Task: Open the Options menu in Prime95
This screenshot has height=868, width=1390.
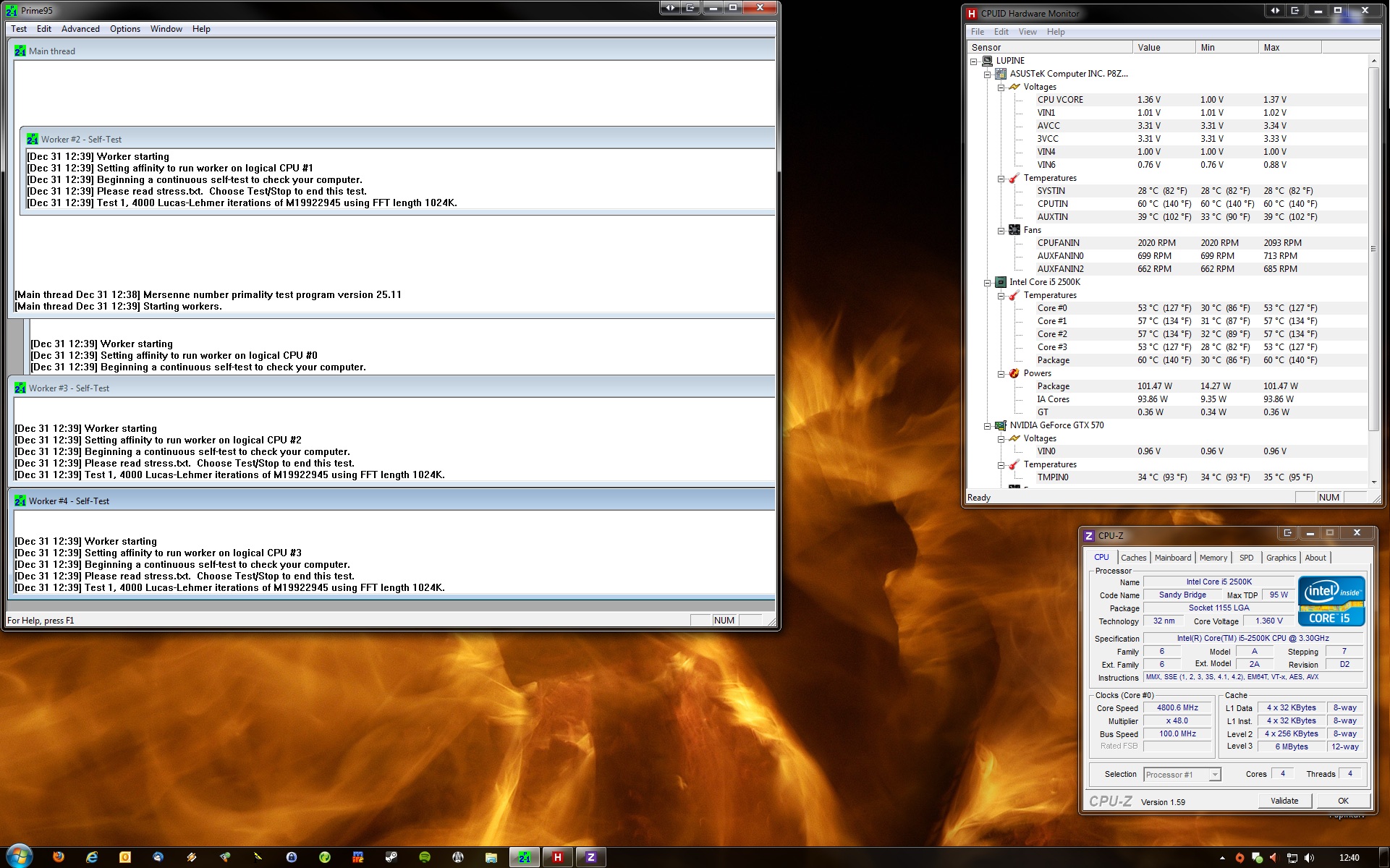Action: click(125, 29)
